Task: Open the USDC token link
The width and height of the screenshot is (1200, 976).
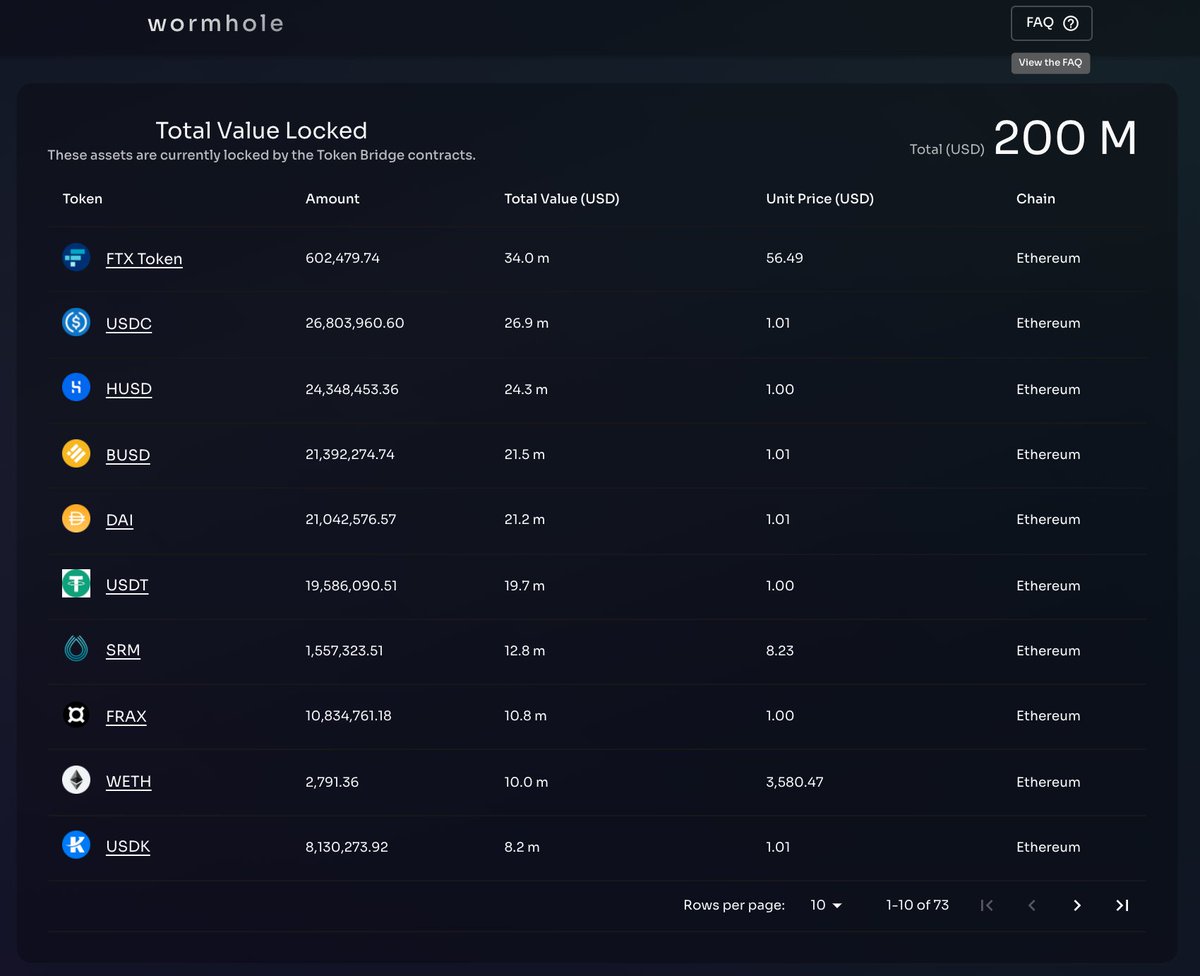Action: [129, 324]
